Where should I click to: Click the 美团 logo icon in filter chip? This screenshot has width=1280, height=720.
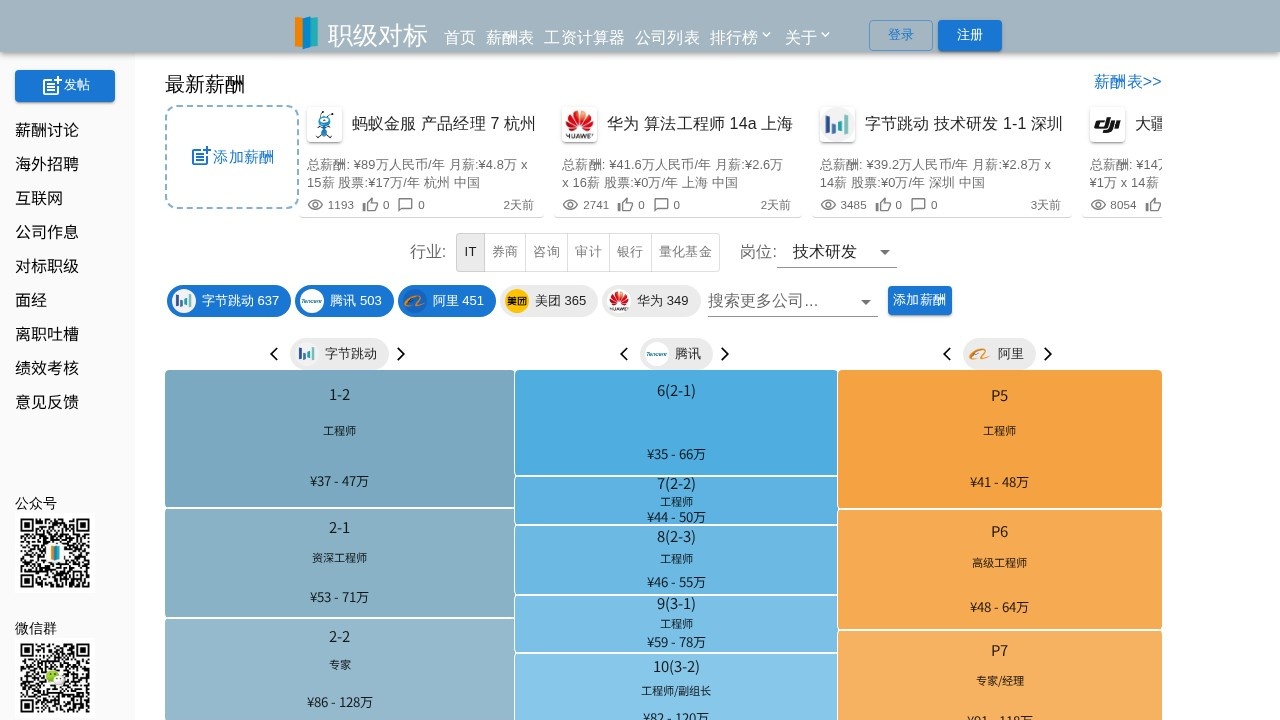517,300
